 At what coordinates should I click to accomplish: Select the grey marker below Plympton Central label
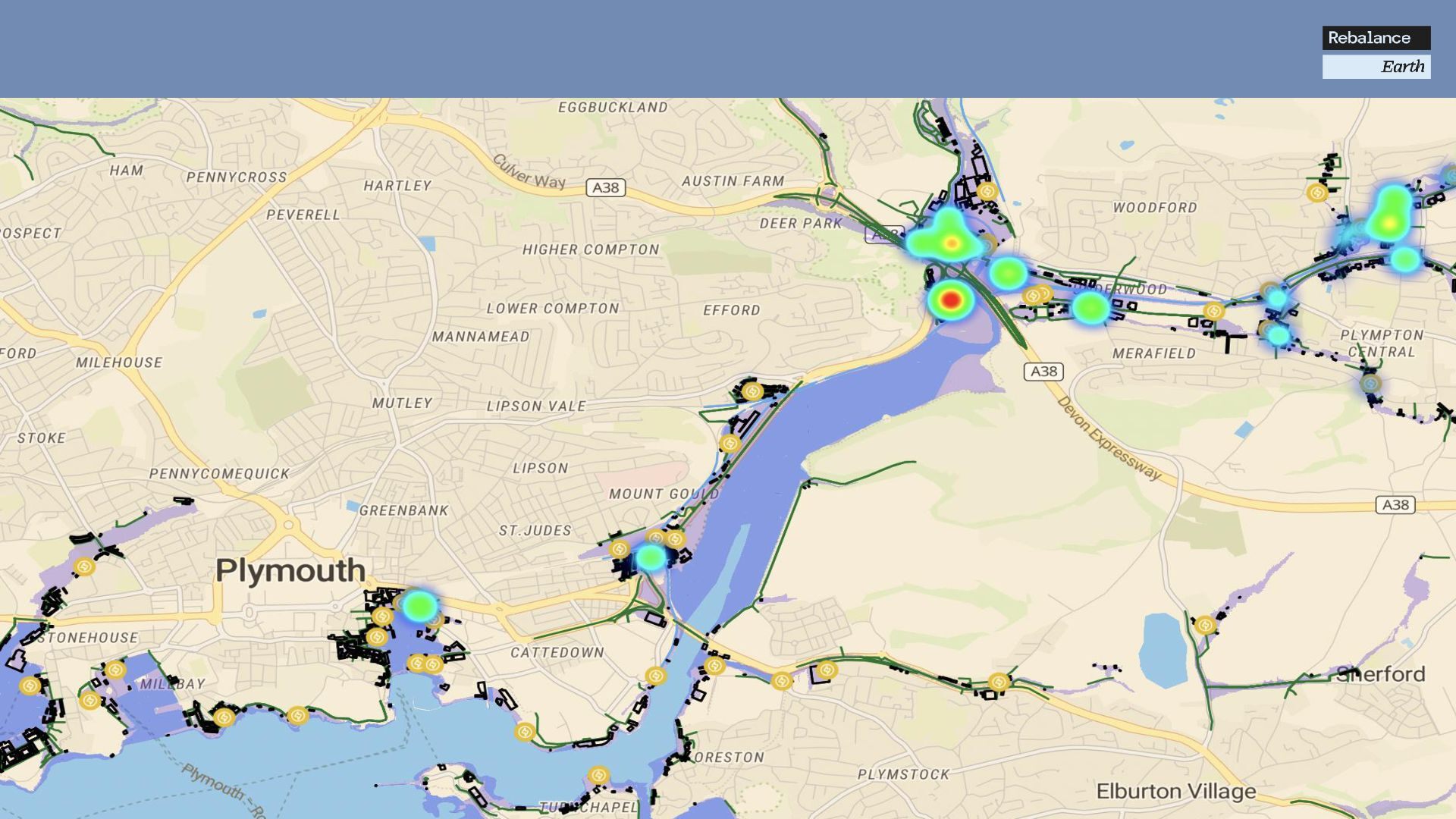coord(1370,384)
